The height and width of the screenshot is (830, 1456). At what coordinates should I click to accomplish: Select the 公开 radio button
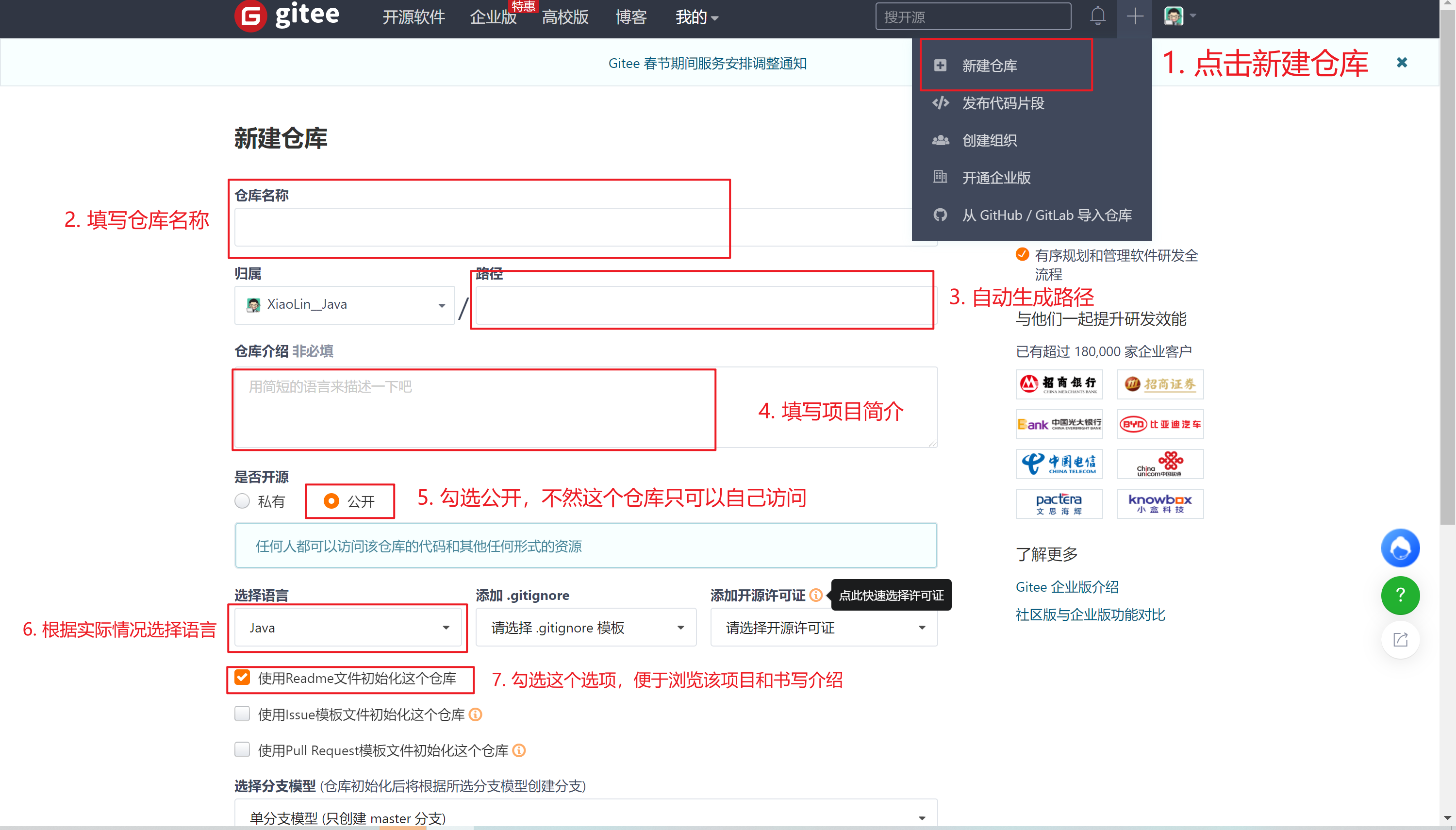(331, 501)
